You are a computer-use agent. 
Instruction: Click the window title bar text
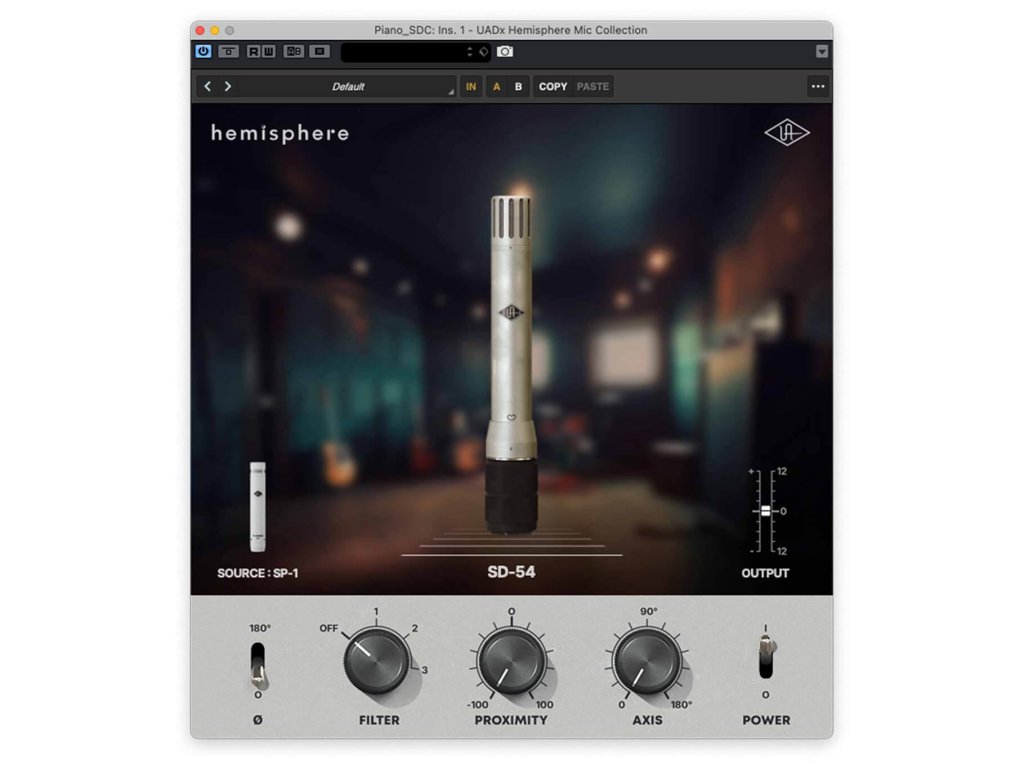click(511, 30)
